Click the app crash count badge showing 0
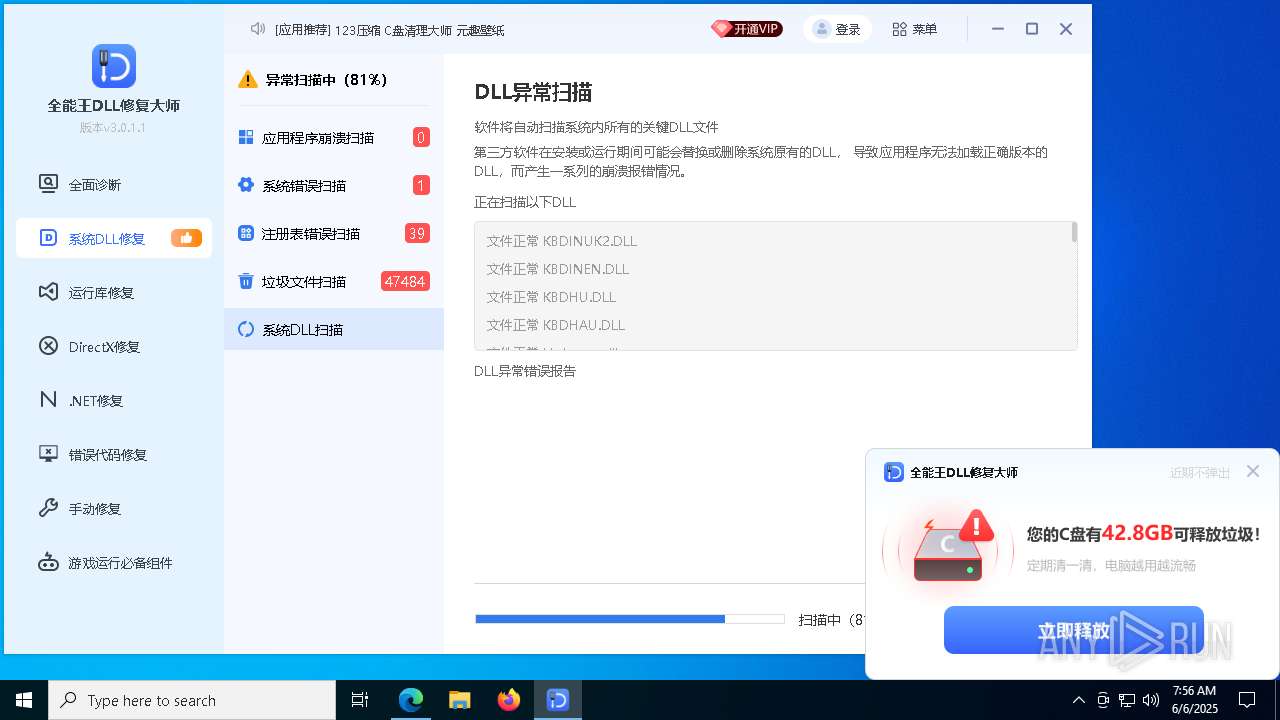 [421, 137]
